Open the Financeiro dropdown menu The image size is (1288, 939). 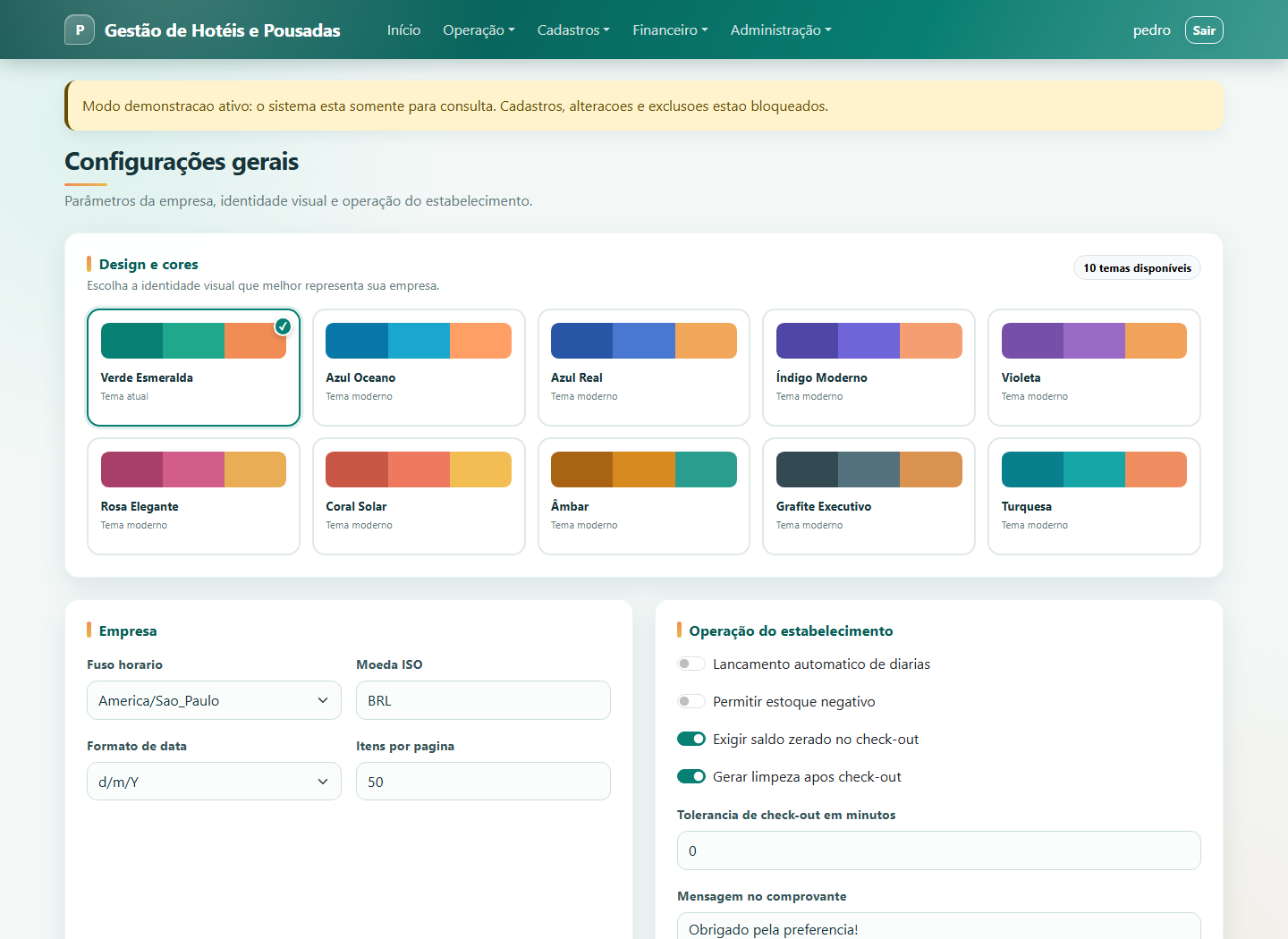670,30
